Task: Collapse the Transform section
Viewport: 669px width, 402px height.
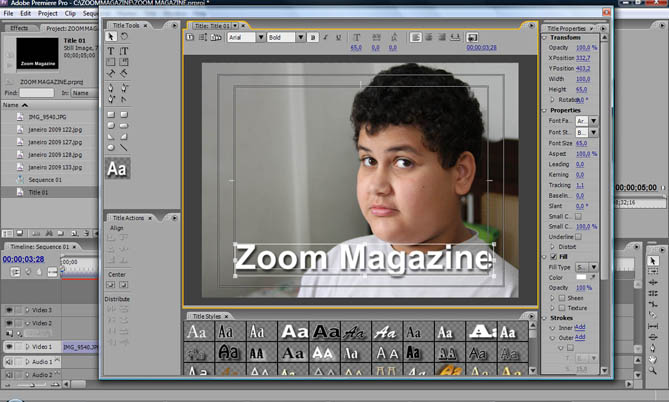Action: pos(545,38)
